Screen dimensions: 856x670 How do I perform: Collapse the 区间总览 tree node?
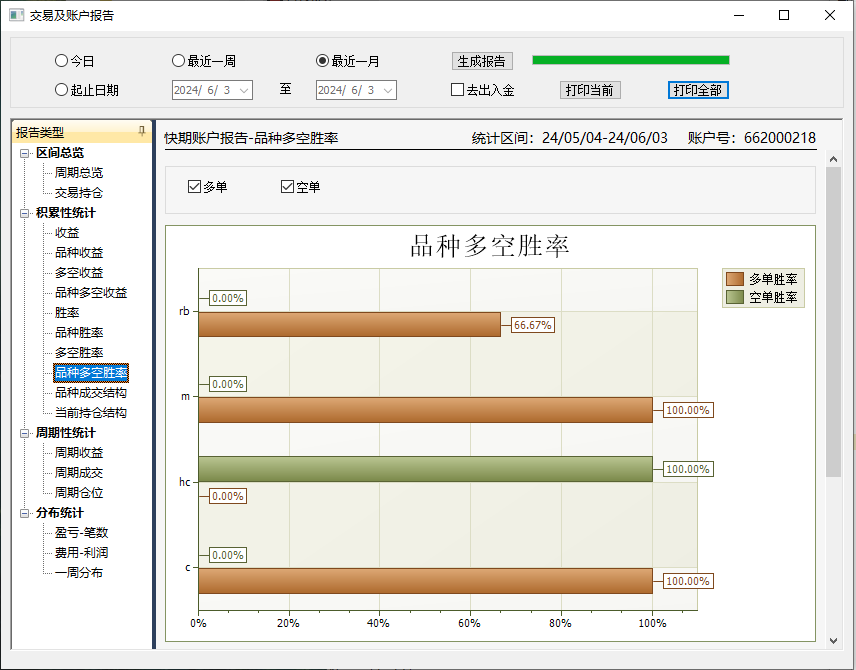tap(25, 153)
